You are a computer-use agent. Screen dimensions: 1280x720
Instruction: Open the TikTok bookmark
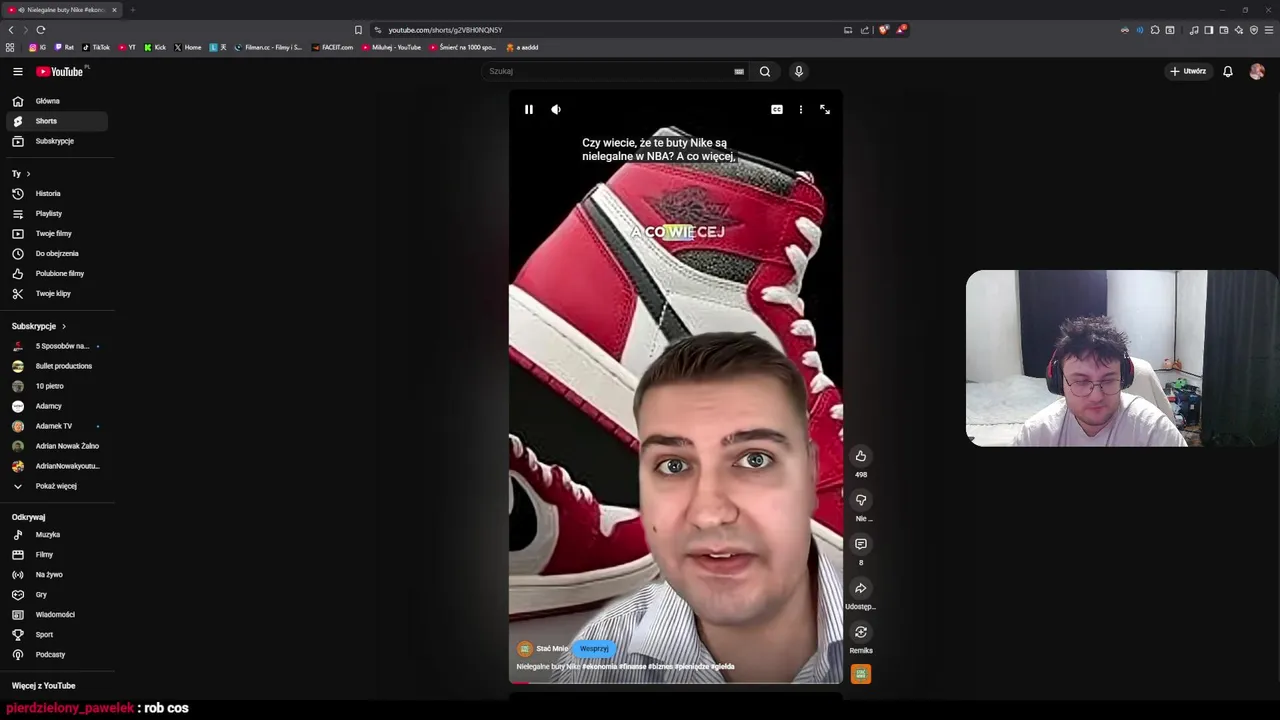click(x=96, y=47)
